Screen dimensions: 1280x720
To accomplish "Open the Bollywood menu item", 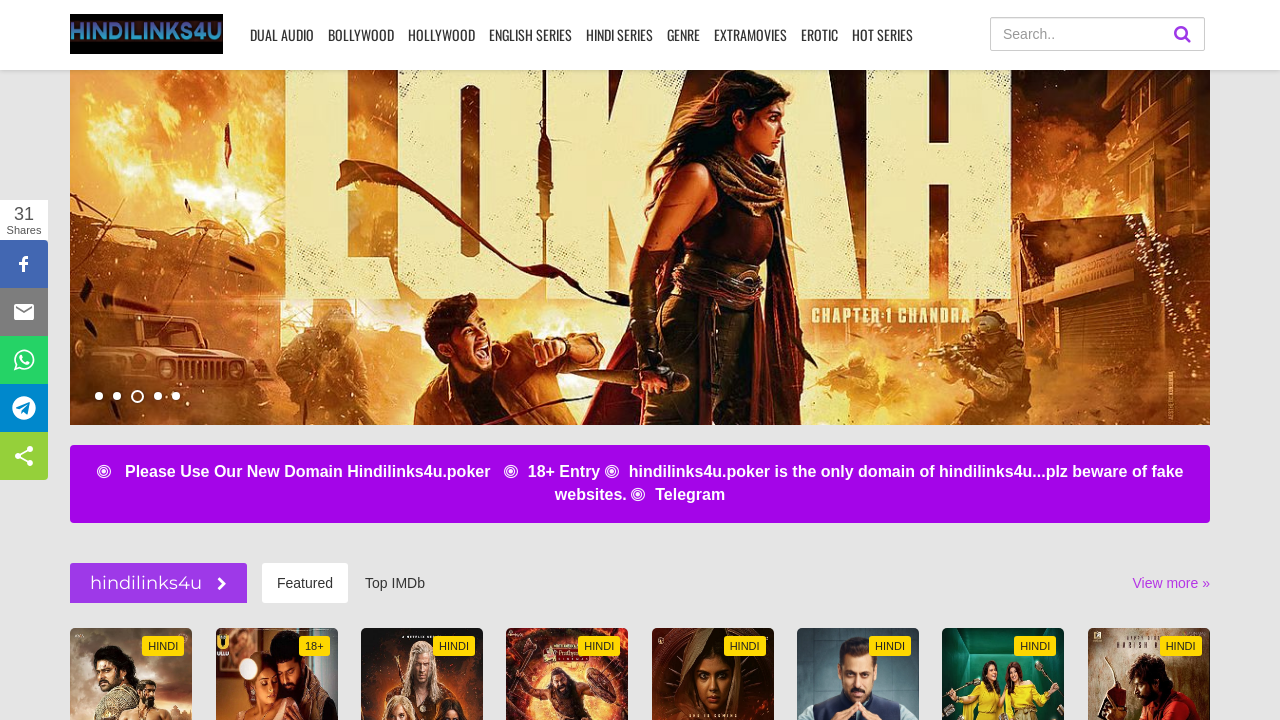I will tap(361, 35).
